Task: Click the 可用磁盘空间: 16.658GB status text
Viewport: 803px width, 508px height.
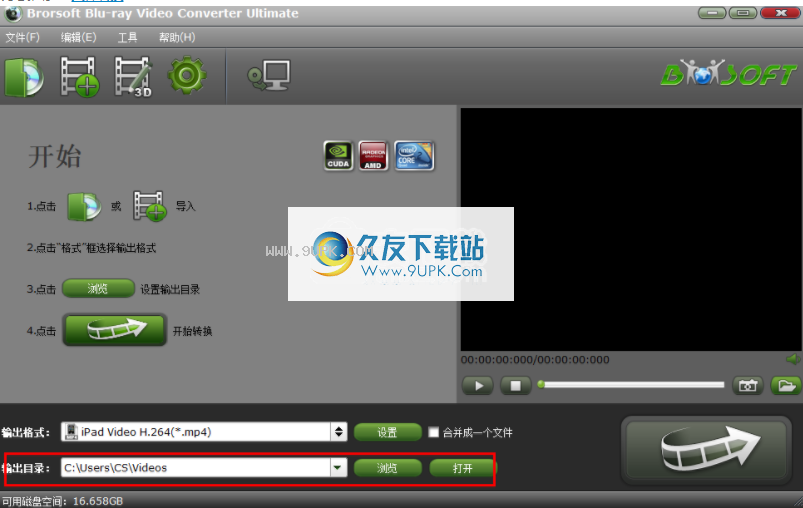Action: tap(62, 501)
